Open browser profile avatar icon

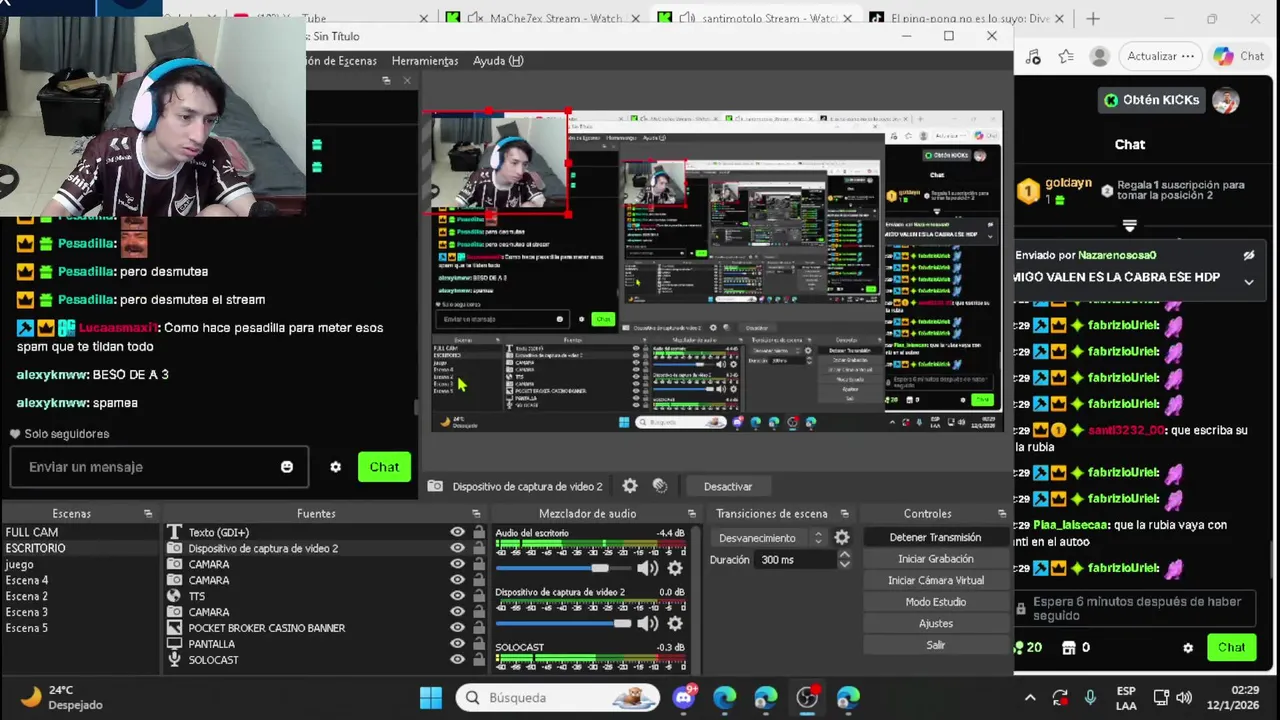coord(1100,56)
